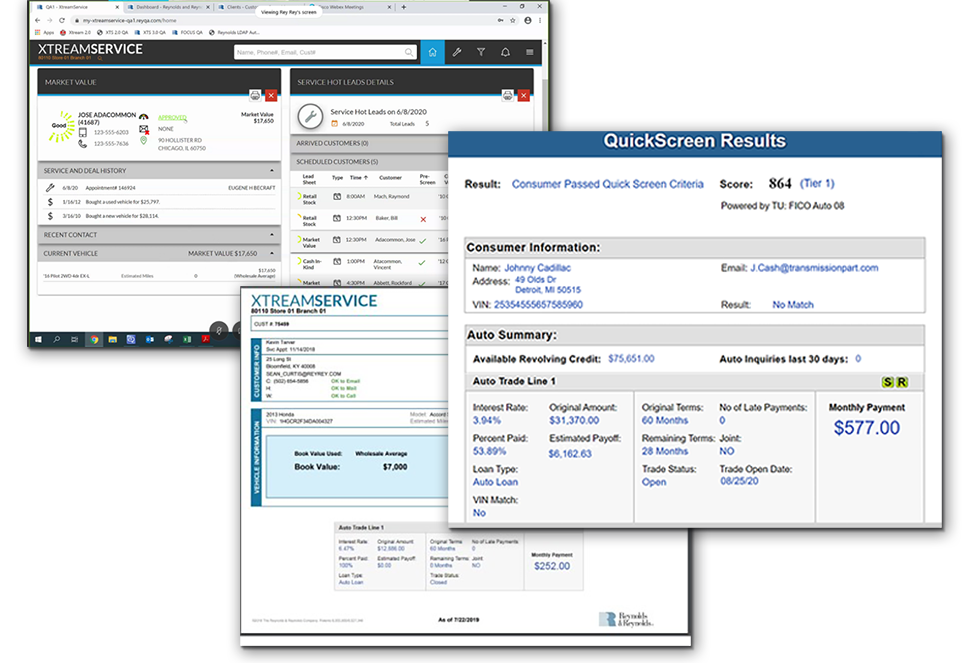Bookmark this page with the star icon
Image resolution: width=974 pixels, height=663 pixels.
coord(512,21)
